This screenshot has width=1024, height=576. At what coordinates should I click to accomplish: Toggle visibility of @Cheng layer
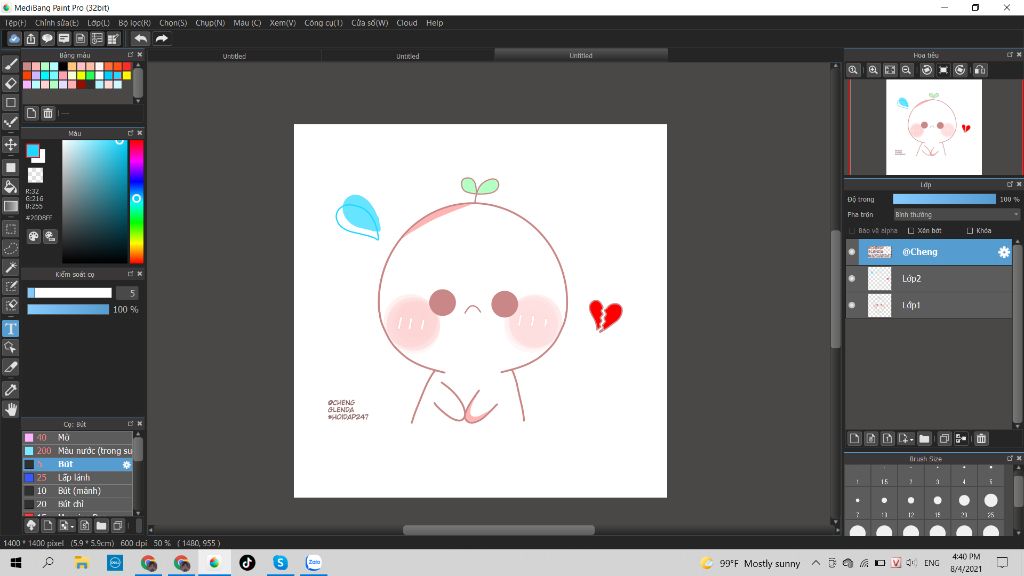click(x=852, y=252)
